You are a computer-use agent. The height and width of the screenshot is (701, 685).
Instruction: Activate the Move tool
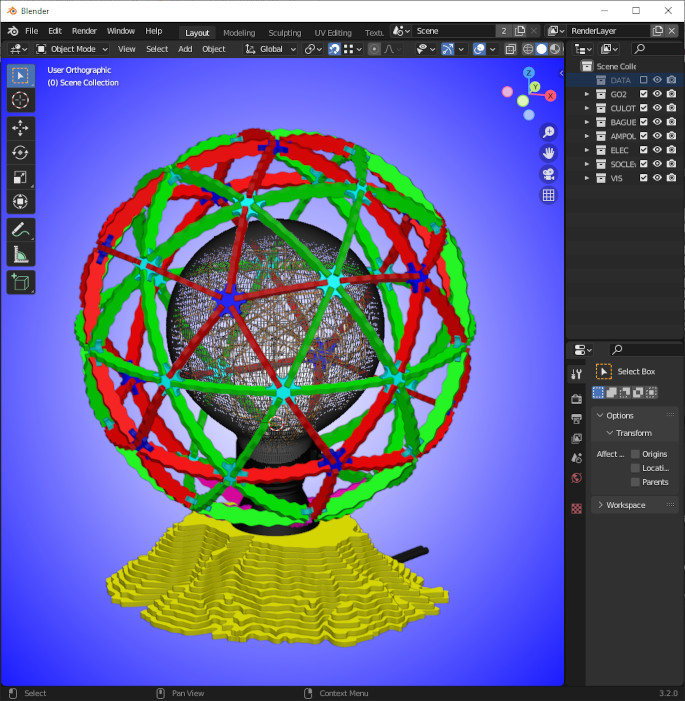coord(21,128)
